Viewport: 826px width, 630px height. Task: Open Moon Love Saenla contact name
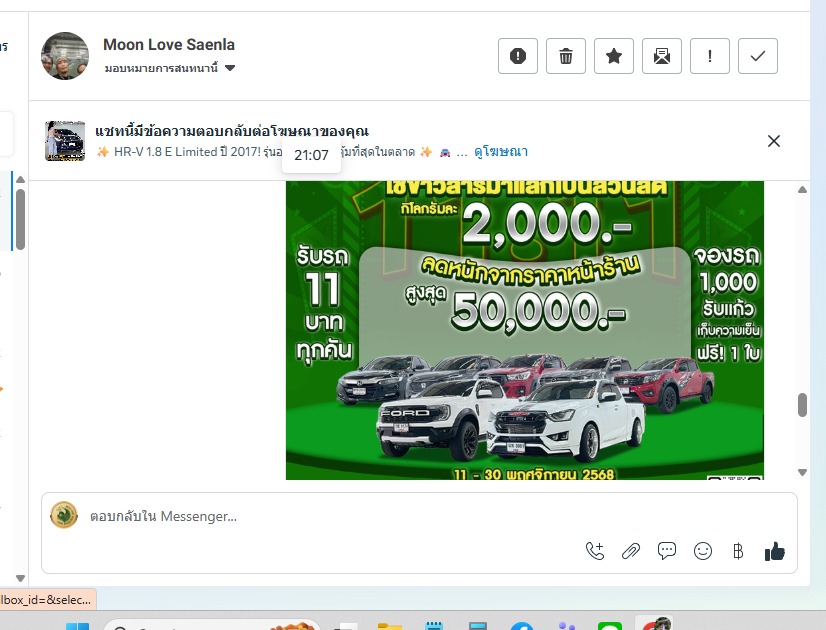point(169,45)
